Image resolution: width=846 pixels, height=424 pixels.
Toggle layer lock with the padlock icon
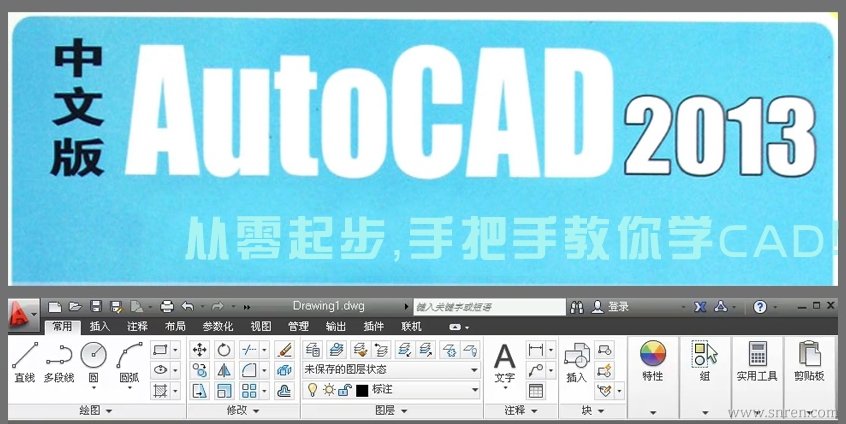[x=344, y=389]
